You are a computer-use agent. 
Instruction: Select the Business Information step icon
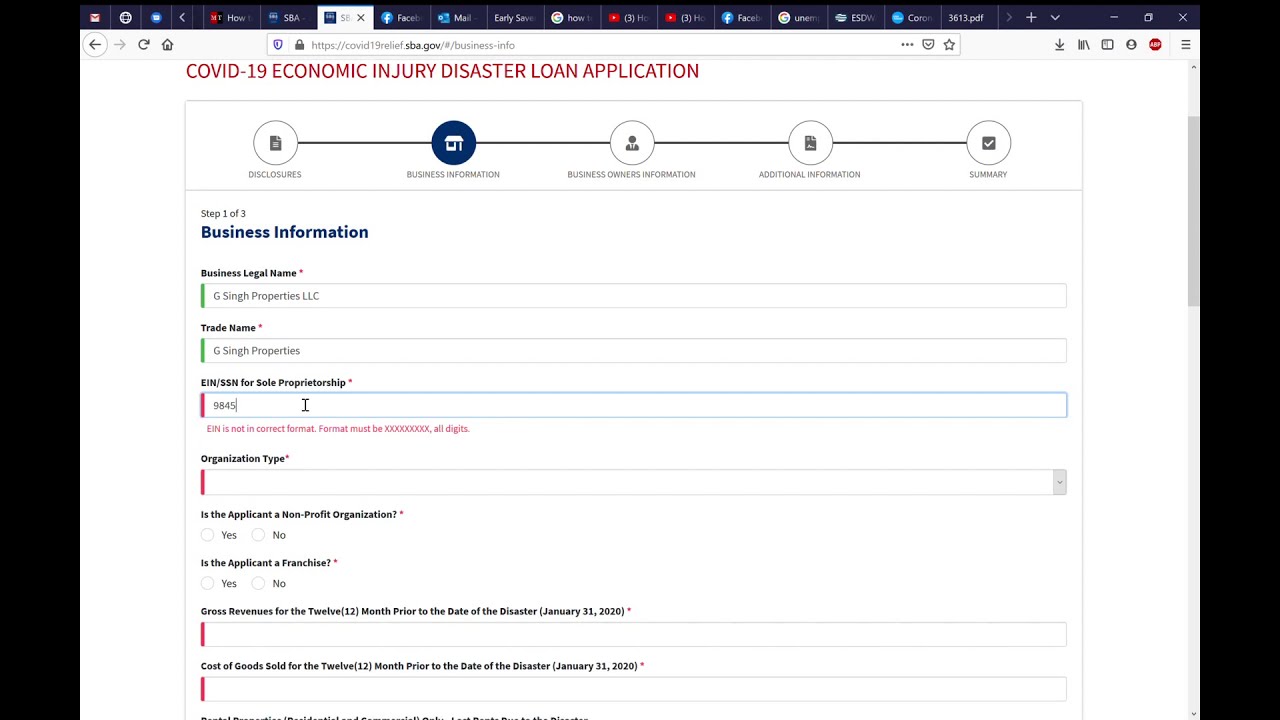tap(454, 143)
